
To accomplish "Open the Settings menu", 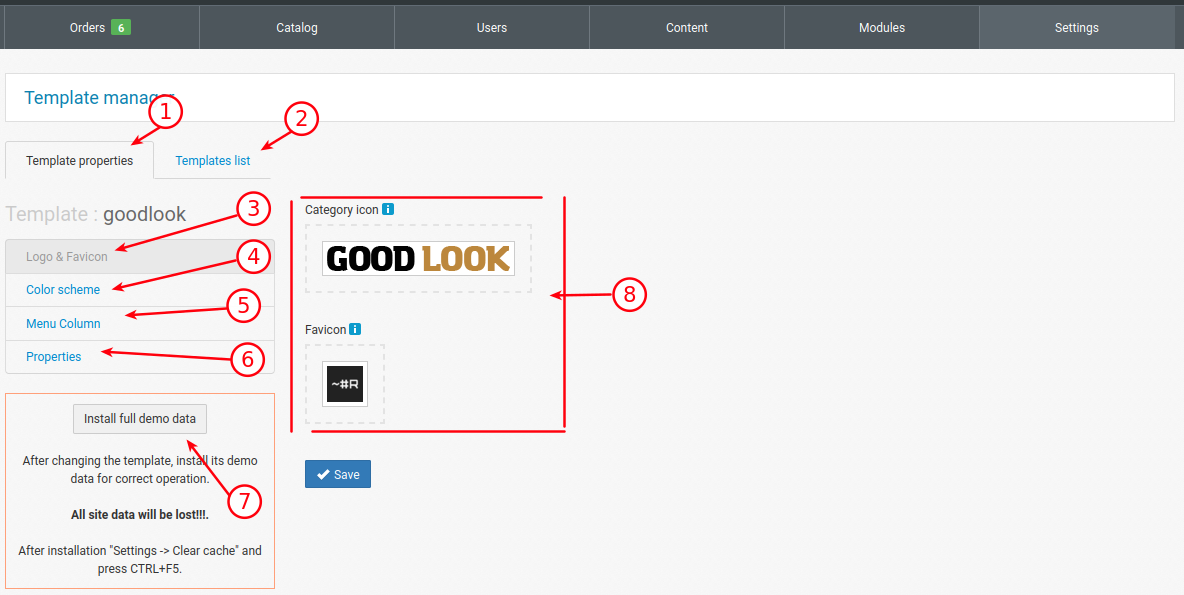I will click(1077, 27).
